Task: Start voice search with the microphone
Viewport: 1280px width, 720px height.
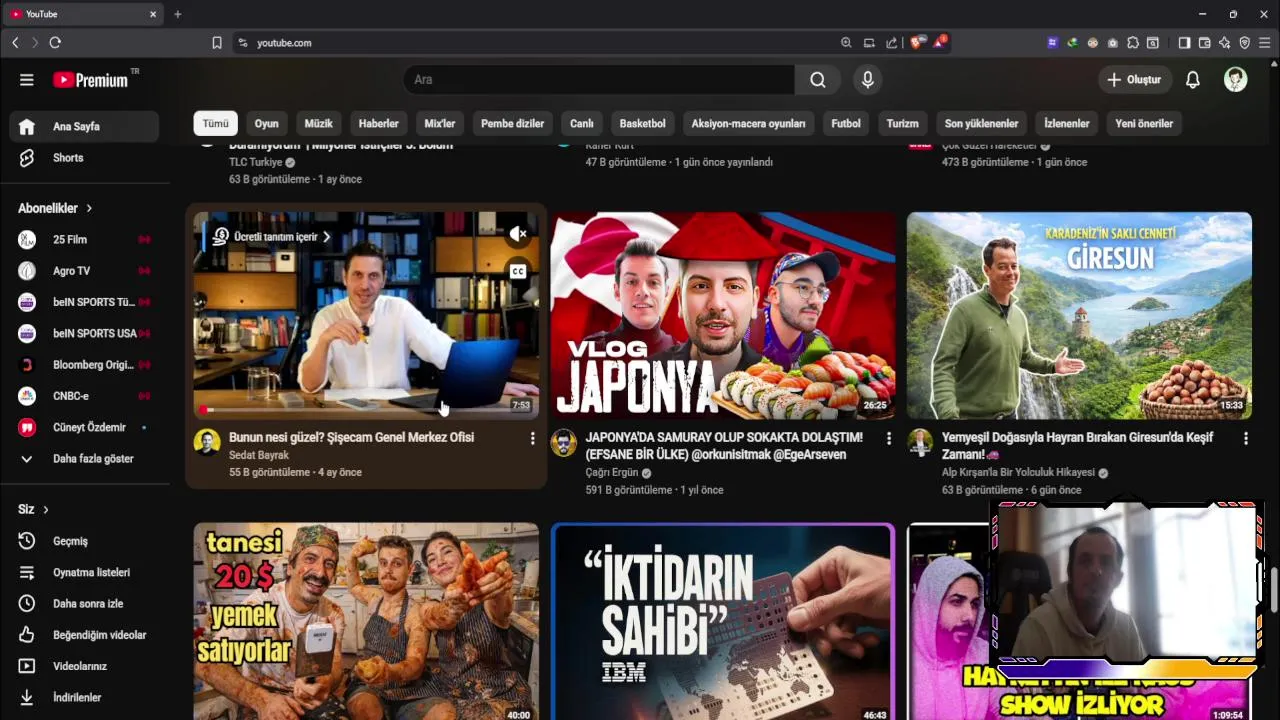Action: click(868, 80)
